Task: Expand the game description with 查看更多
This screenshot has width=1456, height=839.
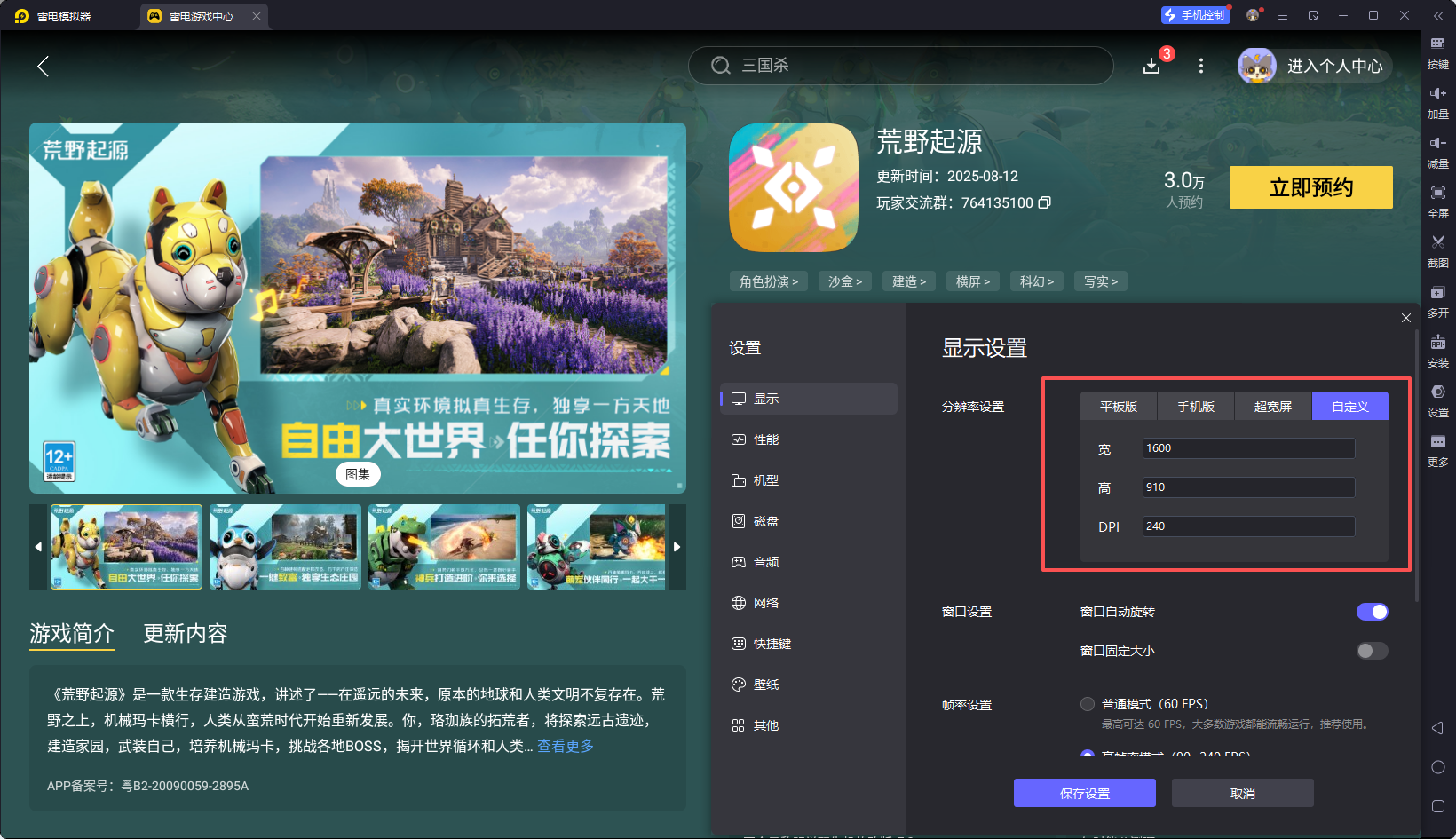Action: pos(565,746)
